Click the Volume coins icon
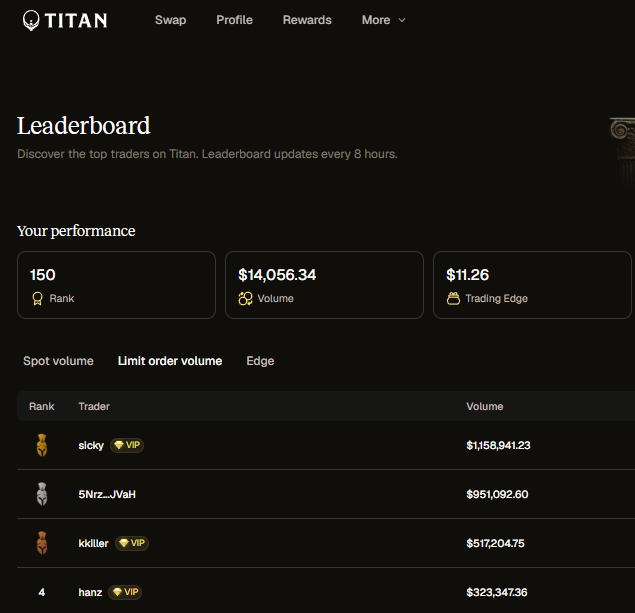The image size is (635, 613). point(245,299)
